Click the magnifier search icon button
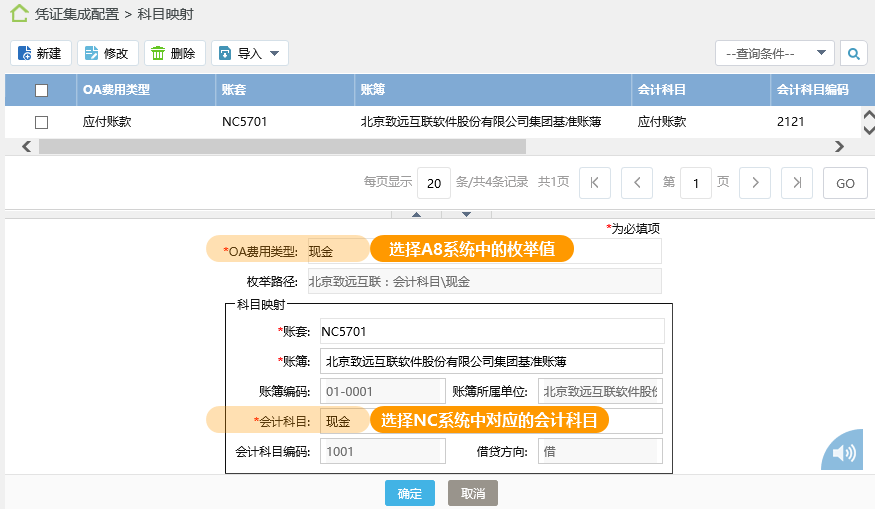This screenshot has height=509, width=875. pyautogui.click(x=854, y=53)
